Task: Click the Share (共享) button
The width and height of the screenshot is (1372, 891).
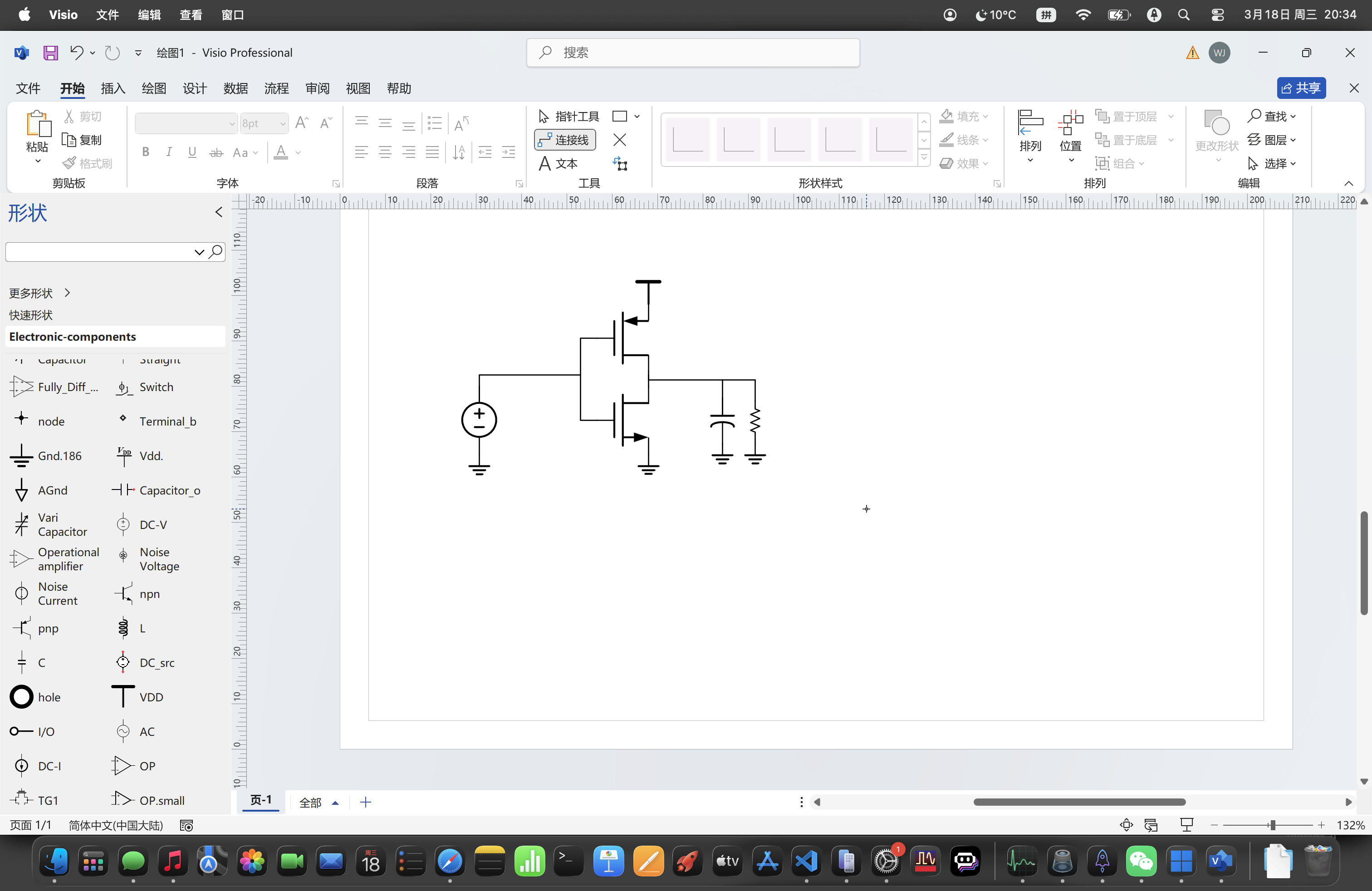Action: tap(1301, 88)
